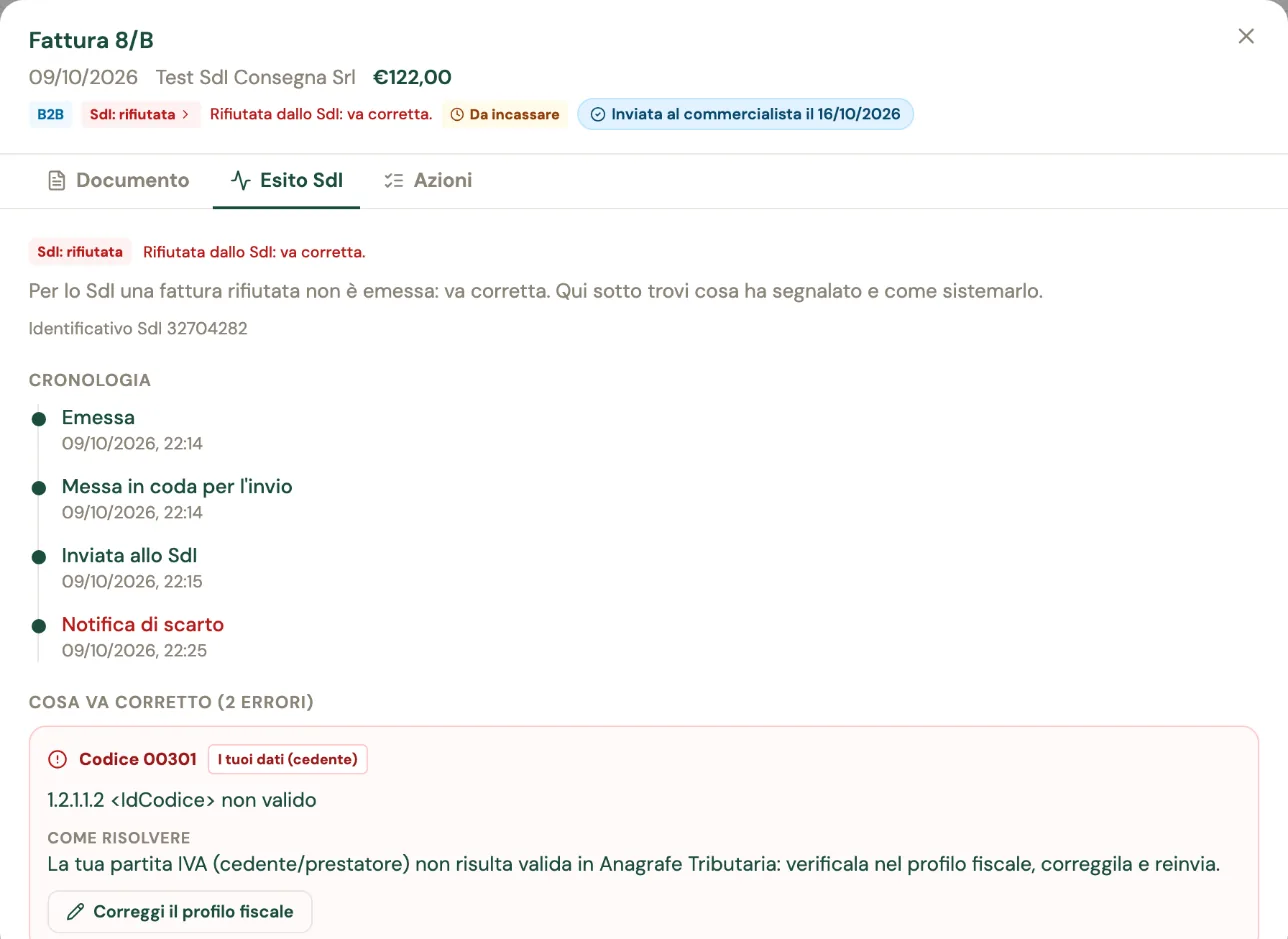Click the 09/10/2026 date in header
Viewport: 1288px width, 939px height.
click(x=84, y=77)
